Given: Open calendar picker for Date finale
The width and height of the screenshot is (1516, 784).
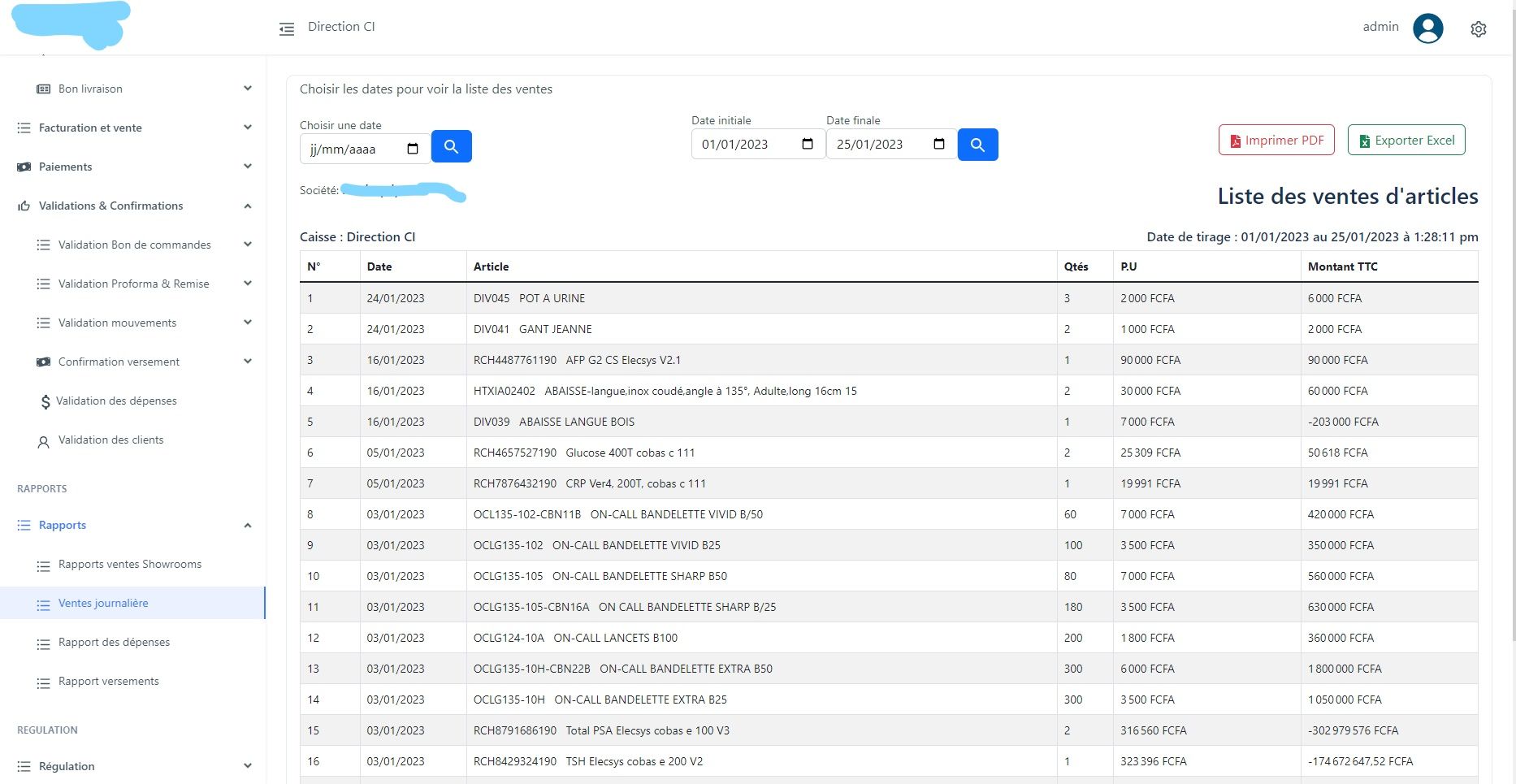Looking at the screenshot, I should pos(939,145).
